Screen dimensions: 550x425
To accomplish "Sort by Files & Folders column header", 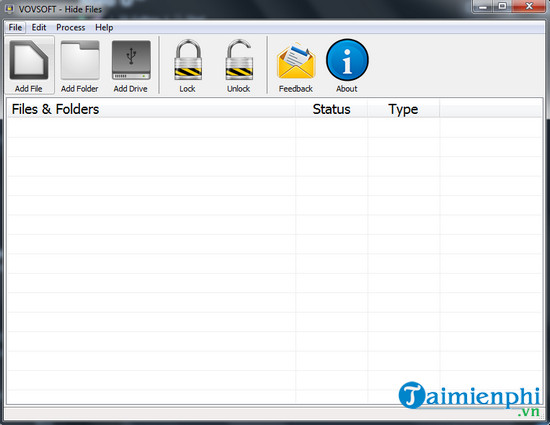I will [x=151, y=109].
